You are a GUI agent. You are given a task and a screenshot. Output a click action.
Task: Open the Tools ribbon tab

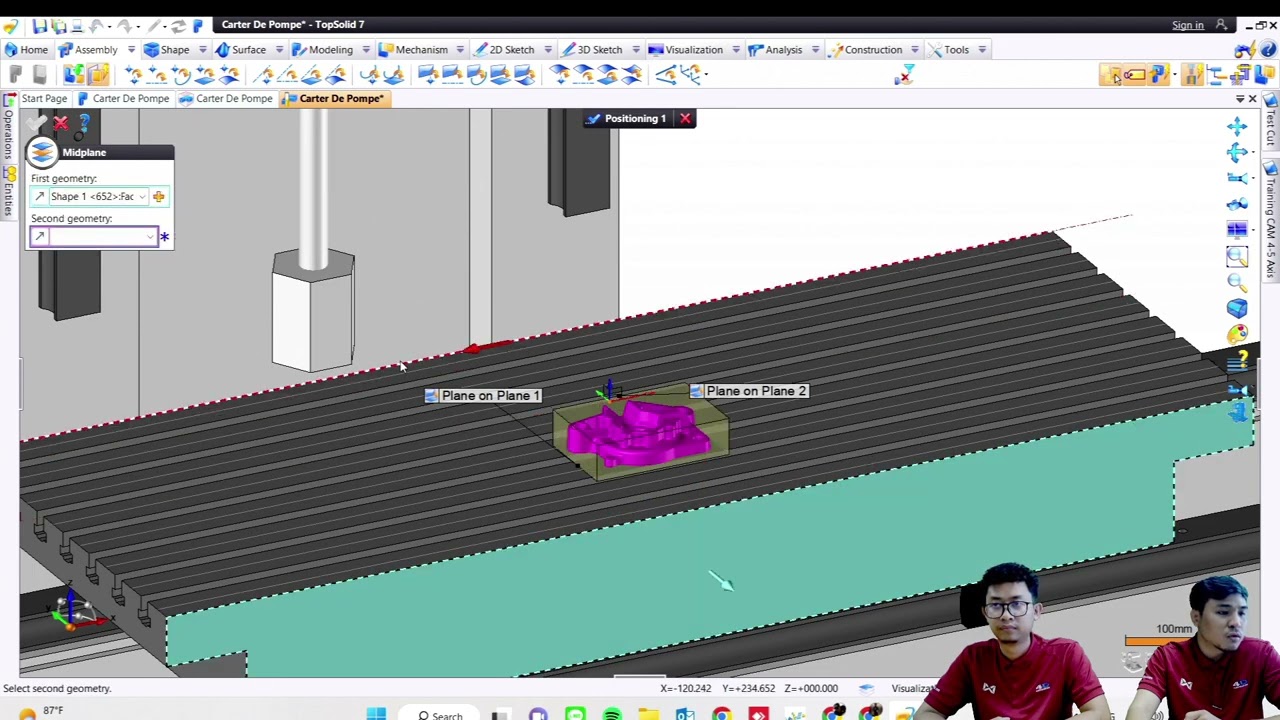click(948, 50)
